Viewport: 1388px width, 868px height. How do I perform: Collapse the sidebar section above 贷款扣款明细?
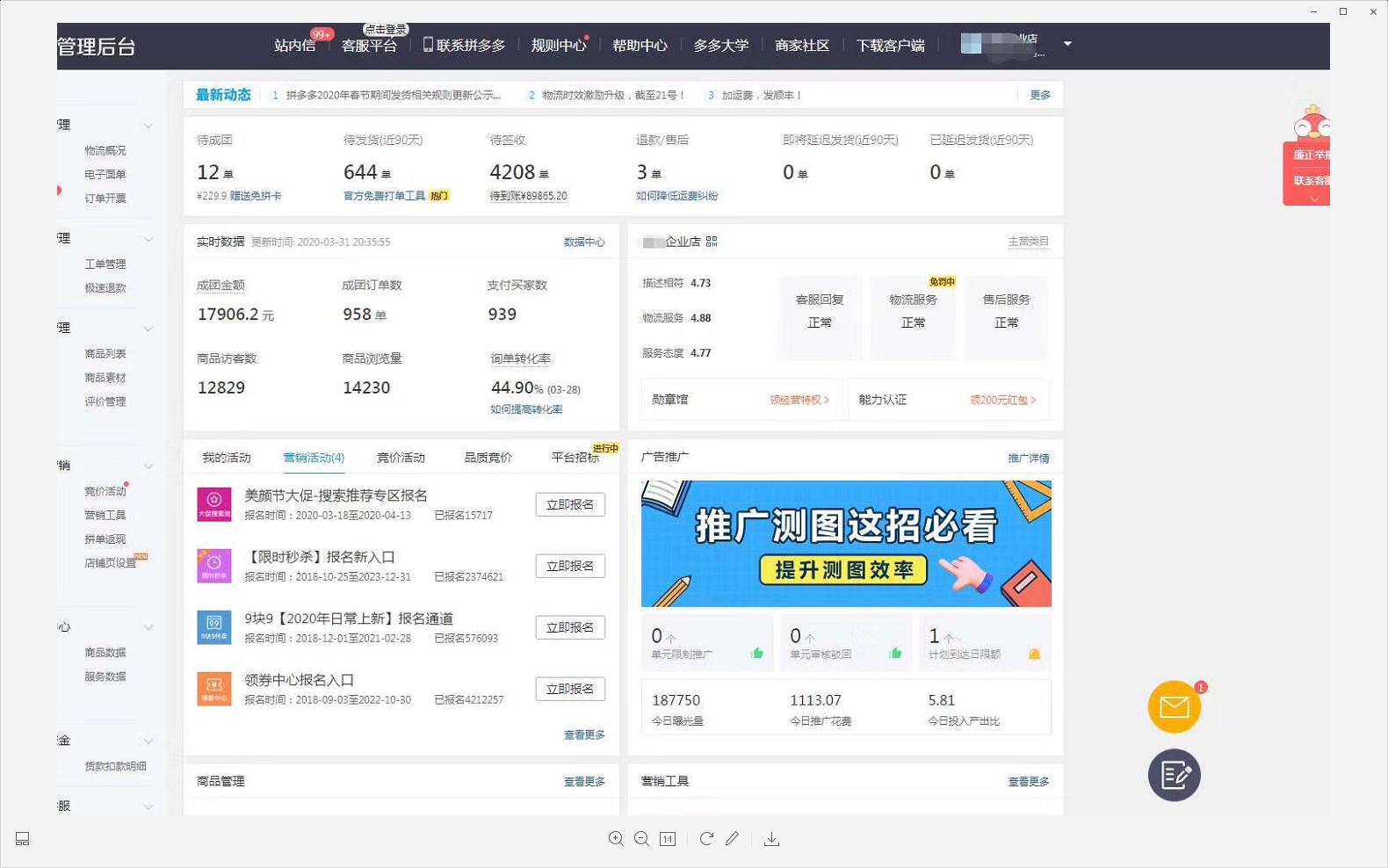(148, 741)
